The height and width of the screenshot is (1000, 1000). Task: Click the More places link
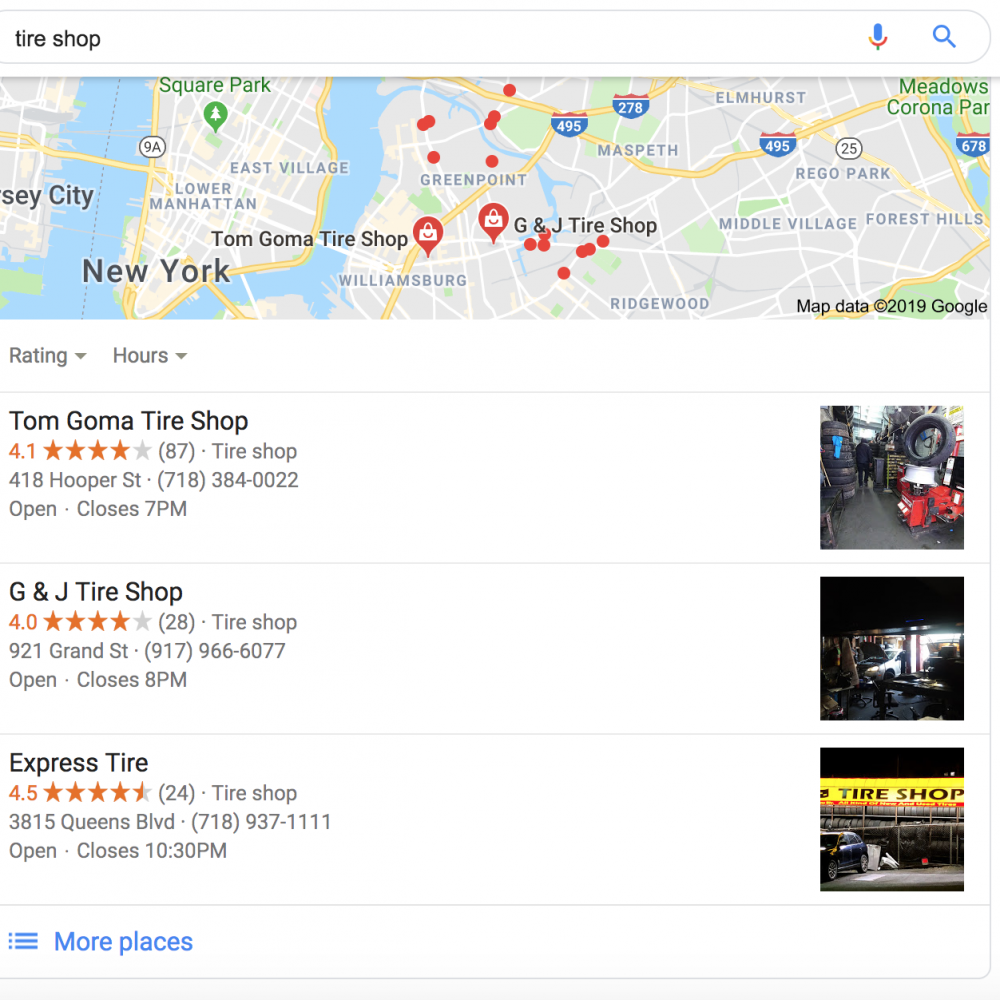point(123,941)
